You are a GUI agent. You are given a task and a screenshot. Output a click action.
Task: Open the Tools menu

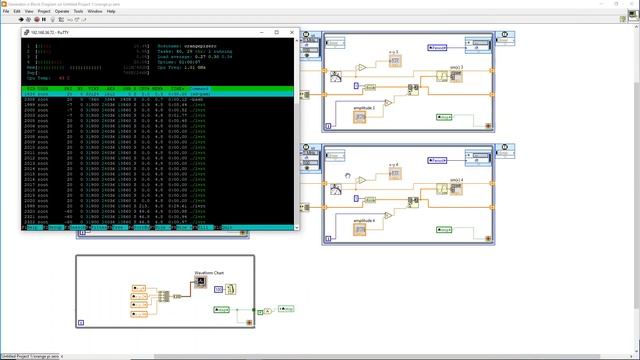[x=78, y=11]
